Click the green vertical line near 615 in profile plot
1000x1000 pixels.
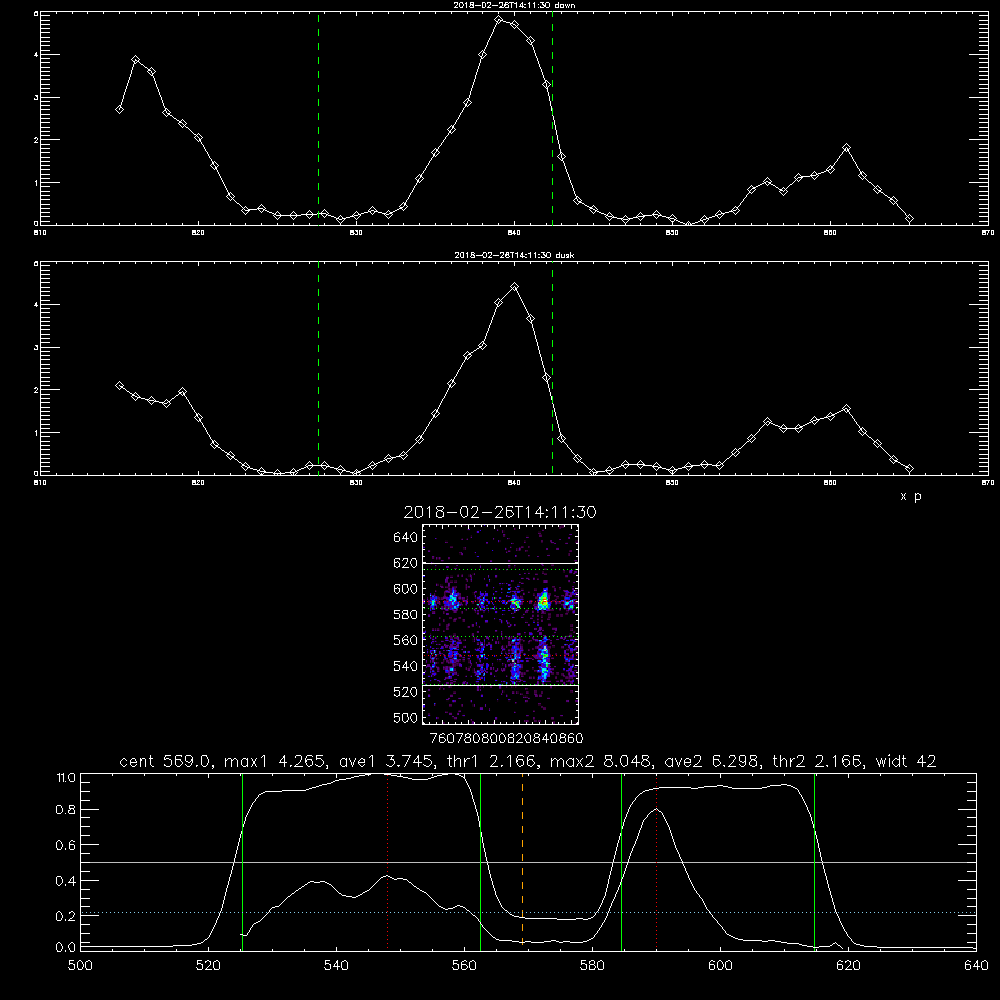(x=814, y=861)
